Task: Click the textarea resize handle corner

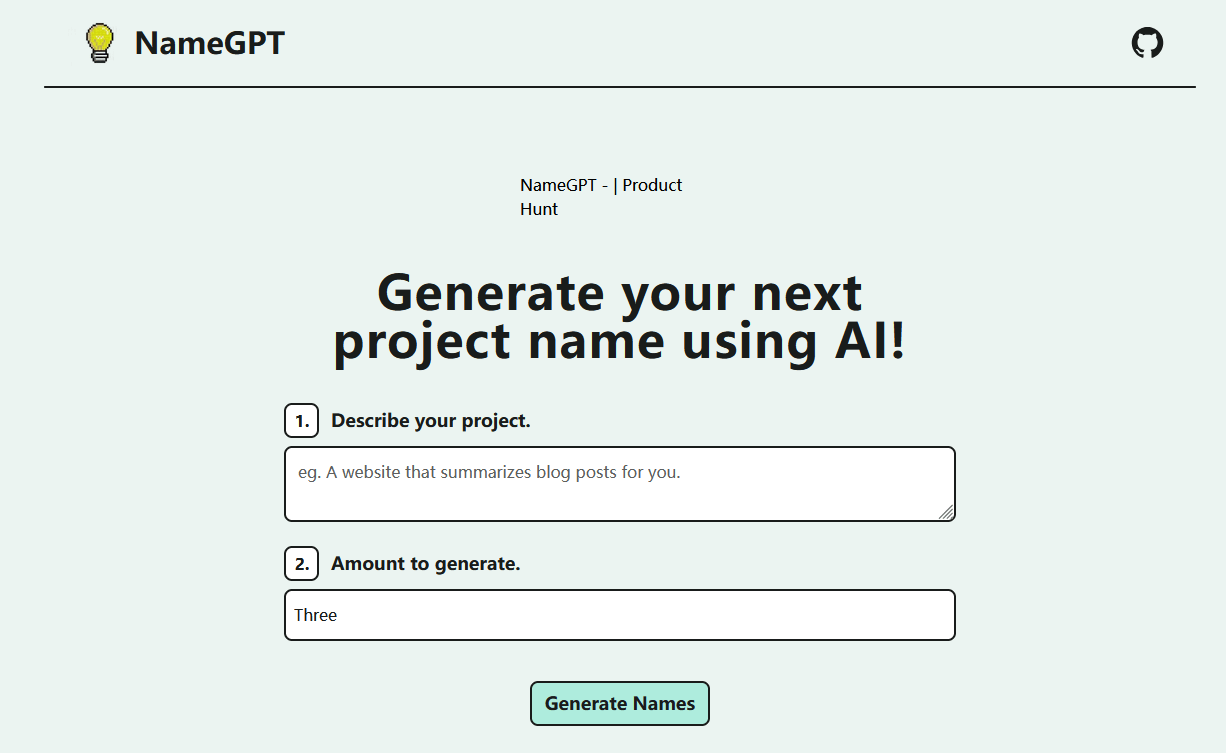Action: pyautogui.click(x=946, y=512)
